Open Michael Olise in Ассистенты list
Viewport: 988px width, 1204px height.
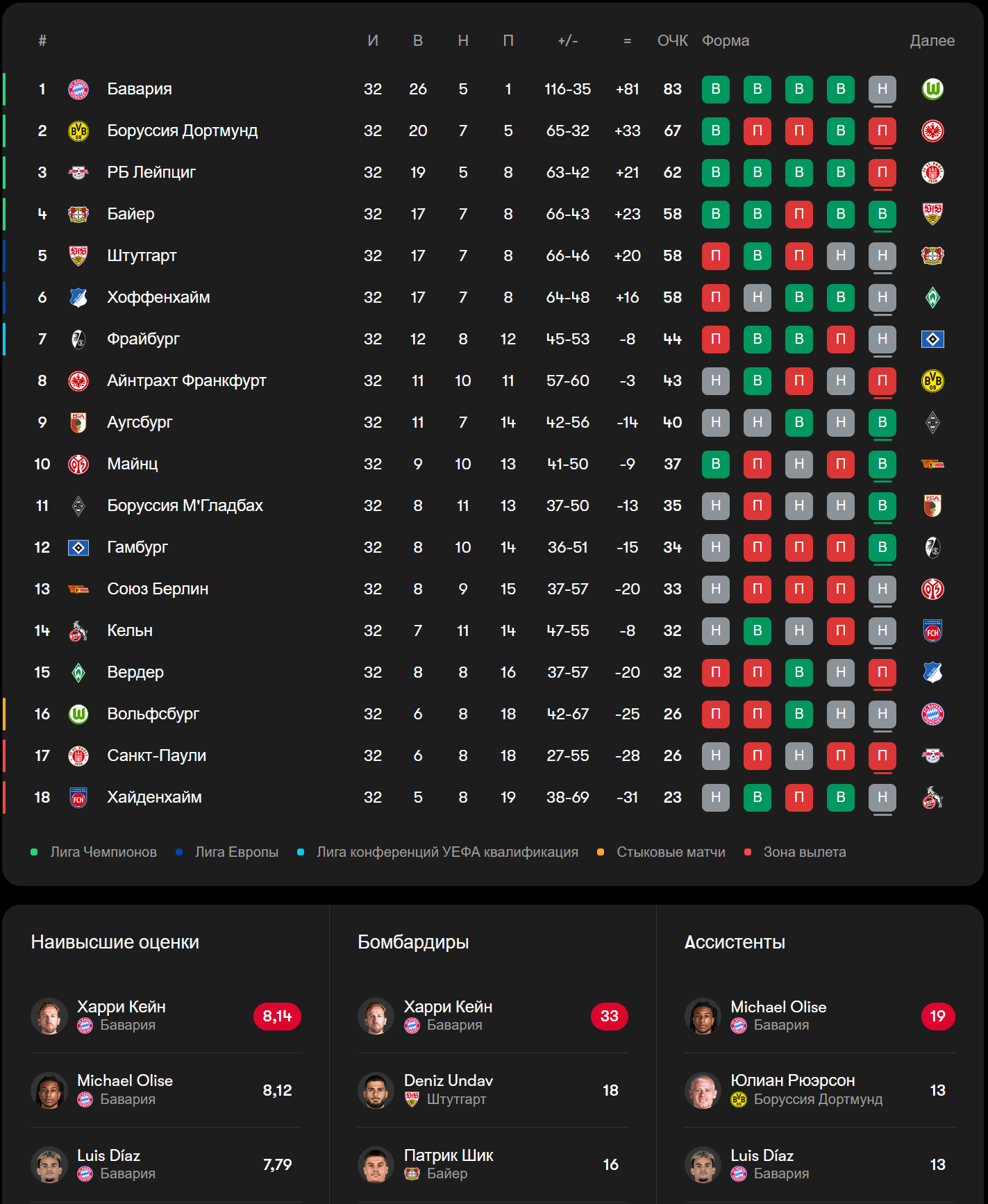pos(778,1007)
